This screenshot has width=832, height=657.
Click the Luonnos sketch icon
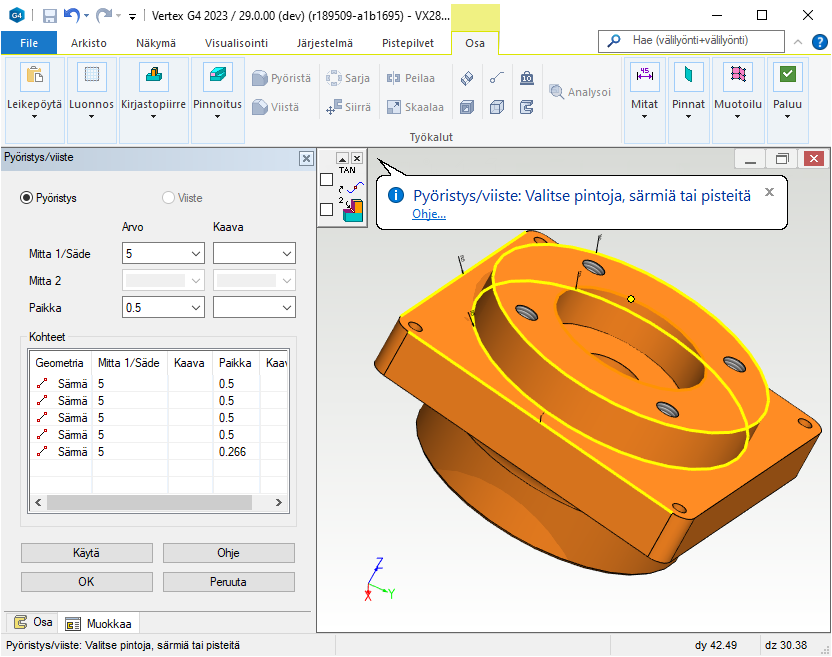click(x=91, y=77)
